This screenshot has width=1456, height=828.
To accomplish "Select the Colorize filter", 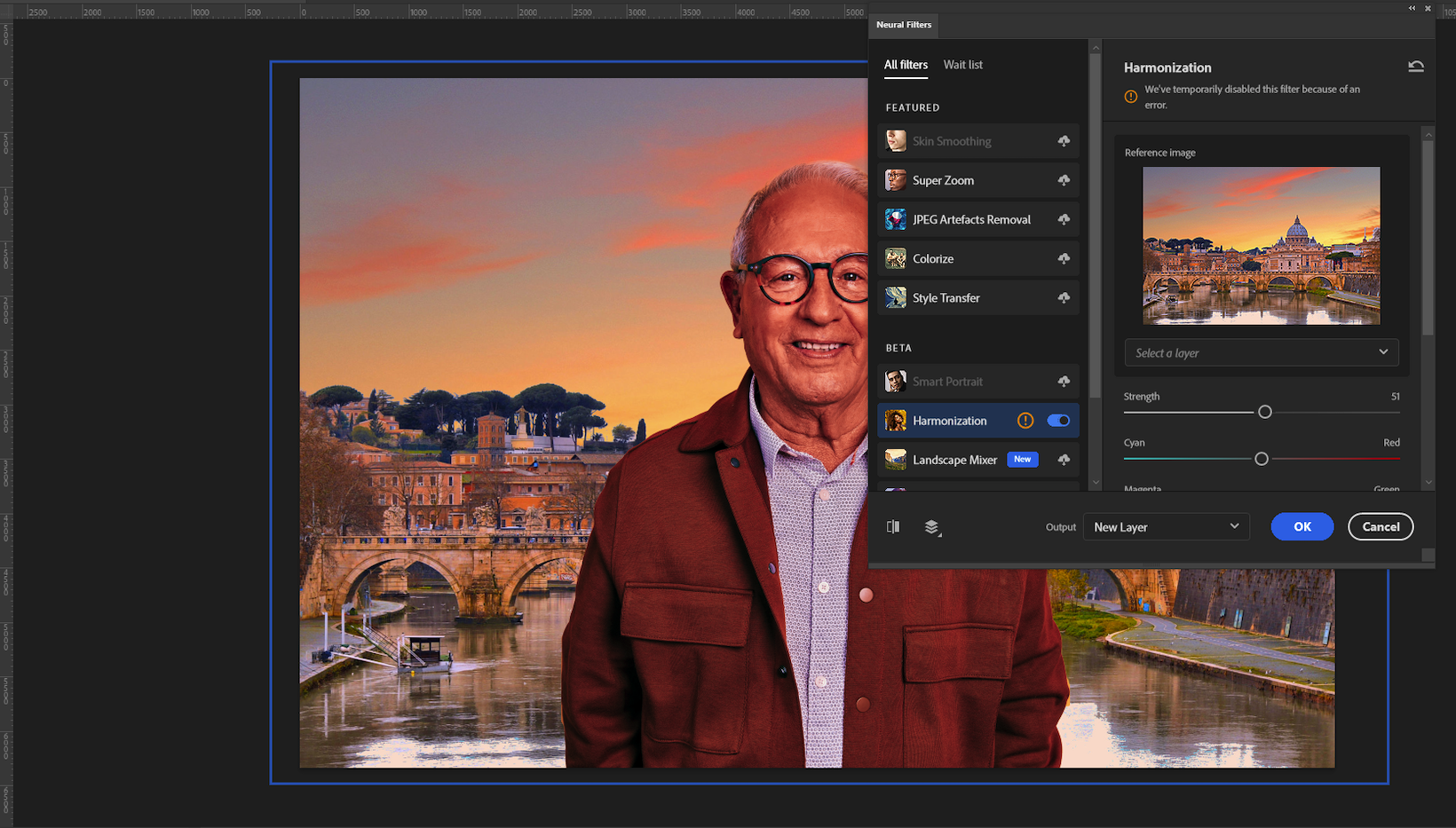I will pyautogui.click(x=932, y=258).
